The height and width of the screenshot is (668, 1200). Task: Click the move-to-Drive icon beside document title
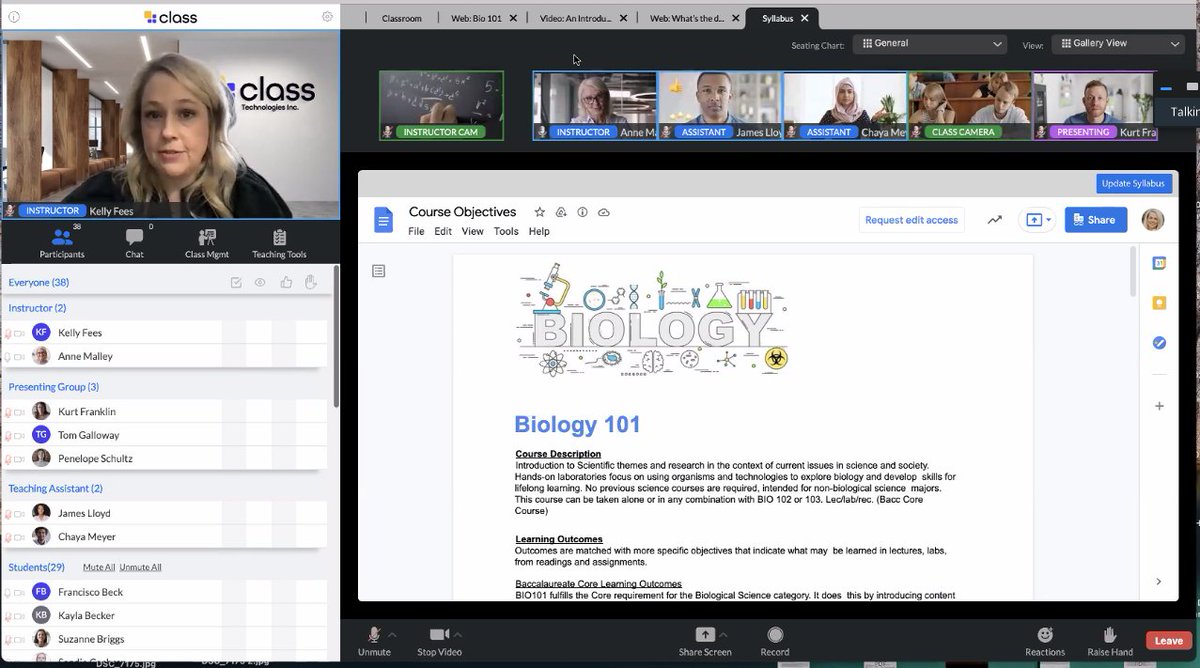561,212
